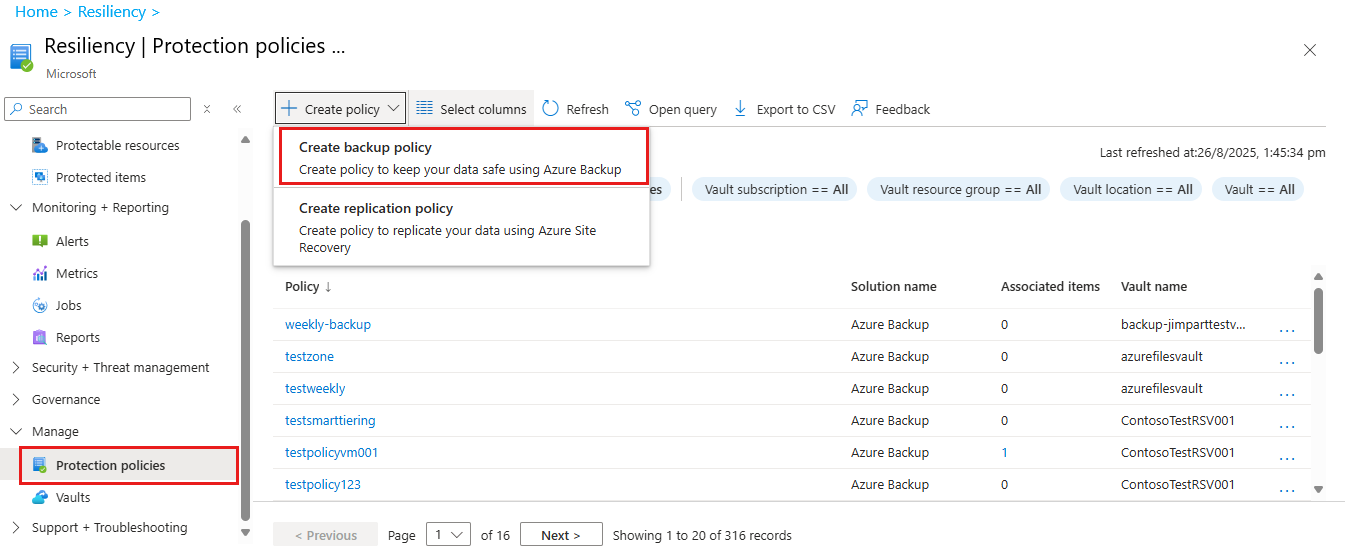
Task: Open Vault resource group == All filter
Action: [x=958, y=189]
